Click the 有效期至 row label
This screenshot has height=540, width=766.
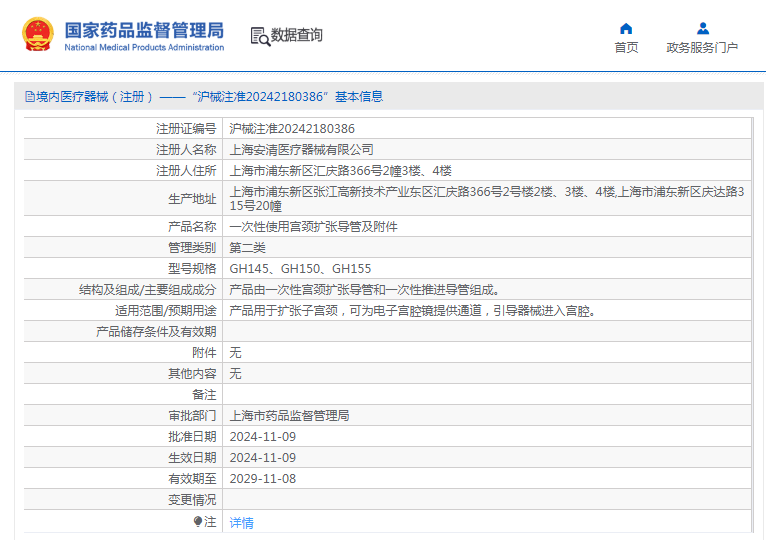tap(192, 479)
